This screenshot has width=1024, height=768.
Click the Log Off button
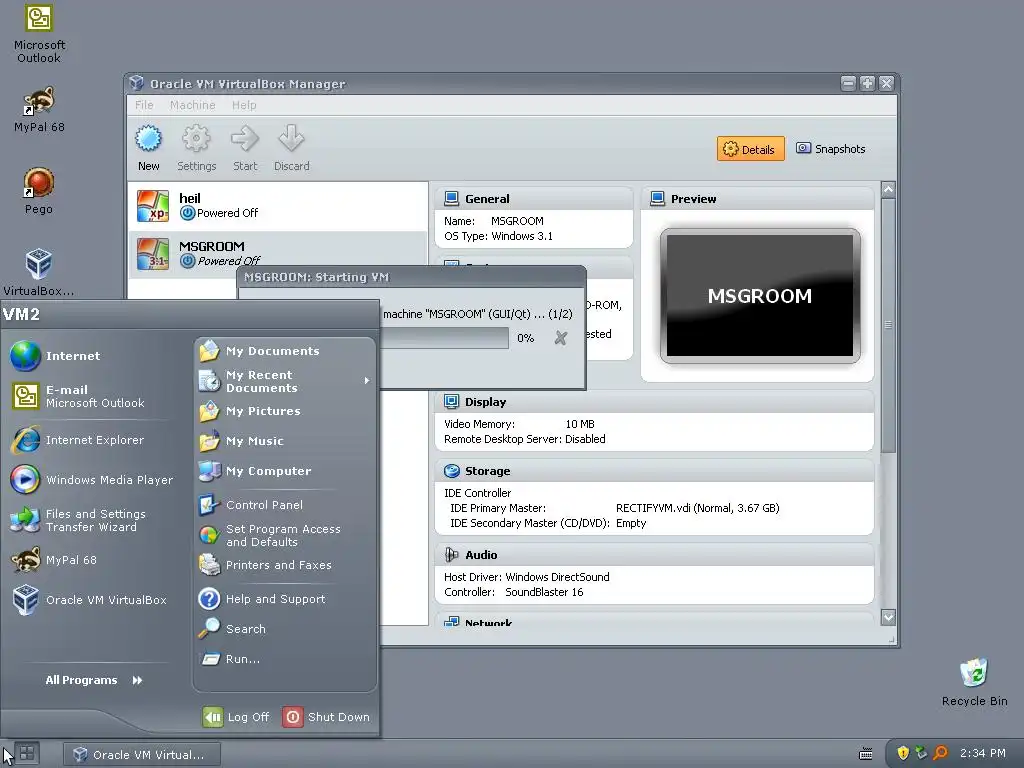pos(236,716)
